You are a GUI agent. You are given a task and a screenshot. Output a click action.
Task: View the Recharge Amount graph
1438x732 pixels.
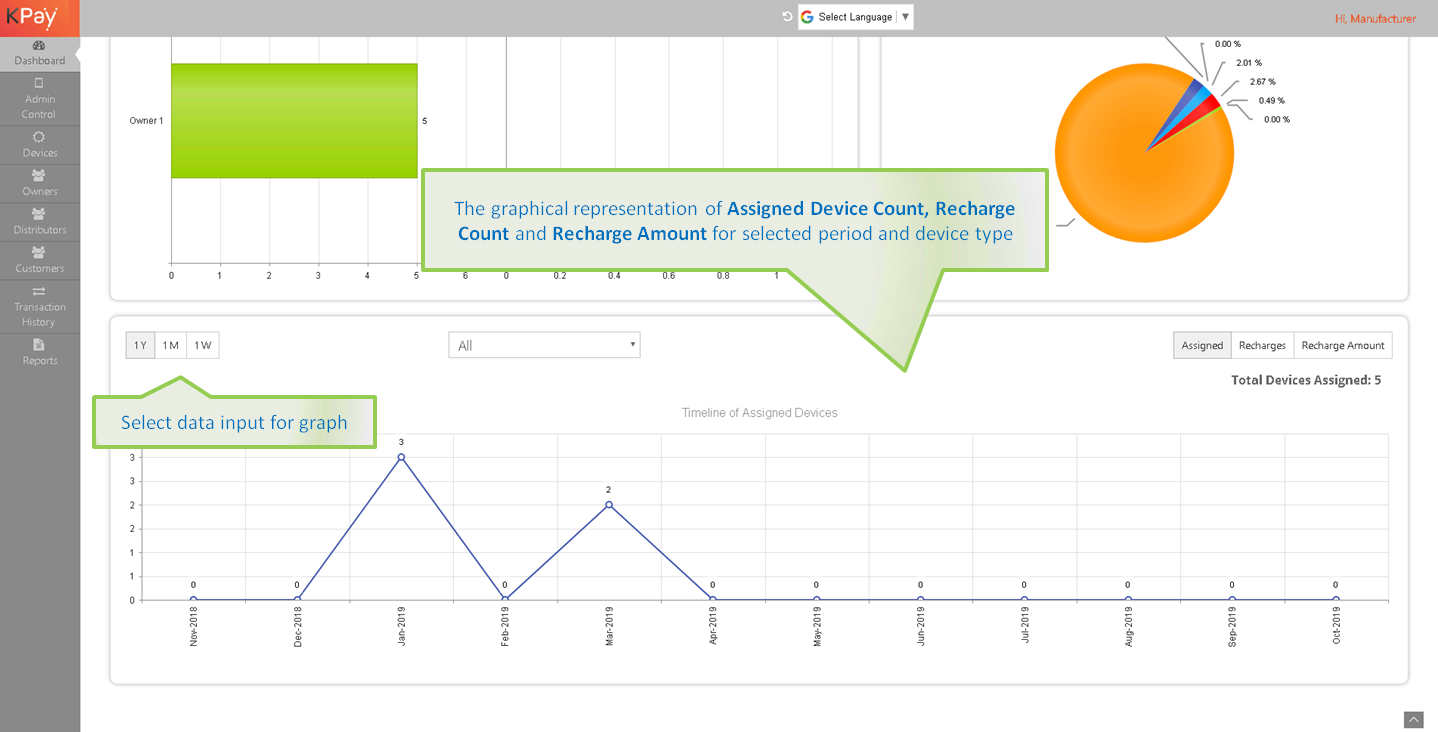(x=1343, y=346)
